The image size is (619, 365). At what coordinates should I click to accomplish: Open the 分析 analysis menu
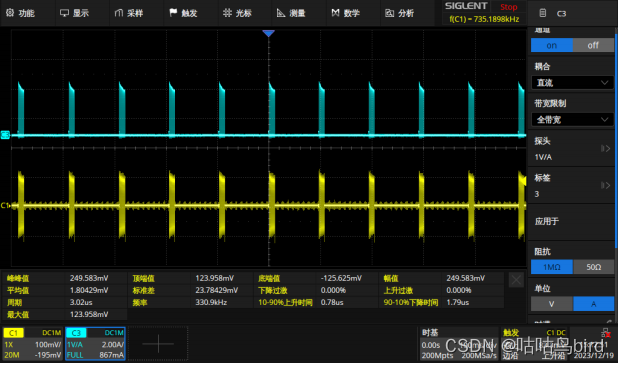pos(400,13)
